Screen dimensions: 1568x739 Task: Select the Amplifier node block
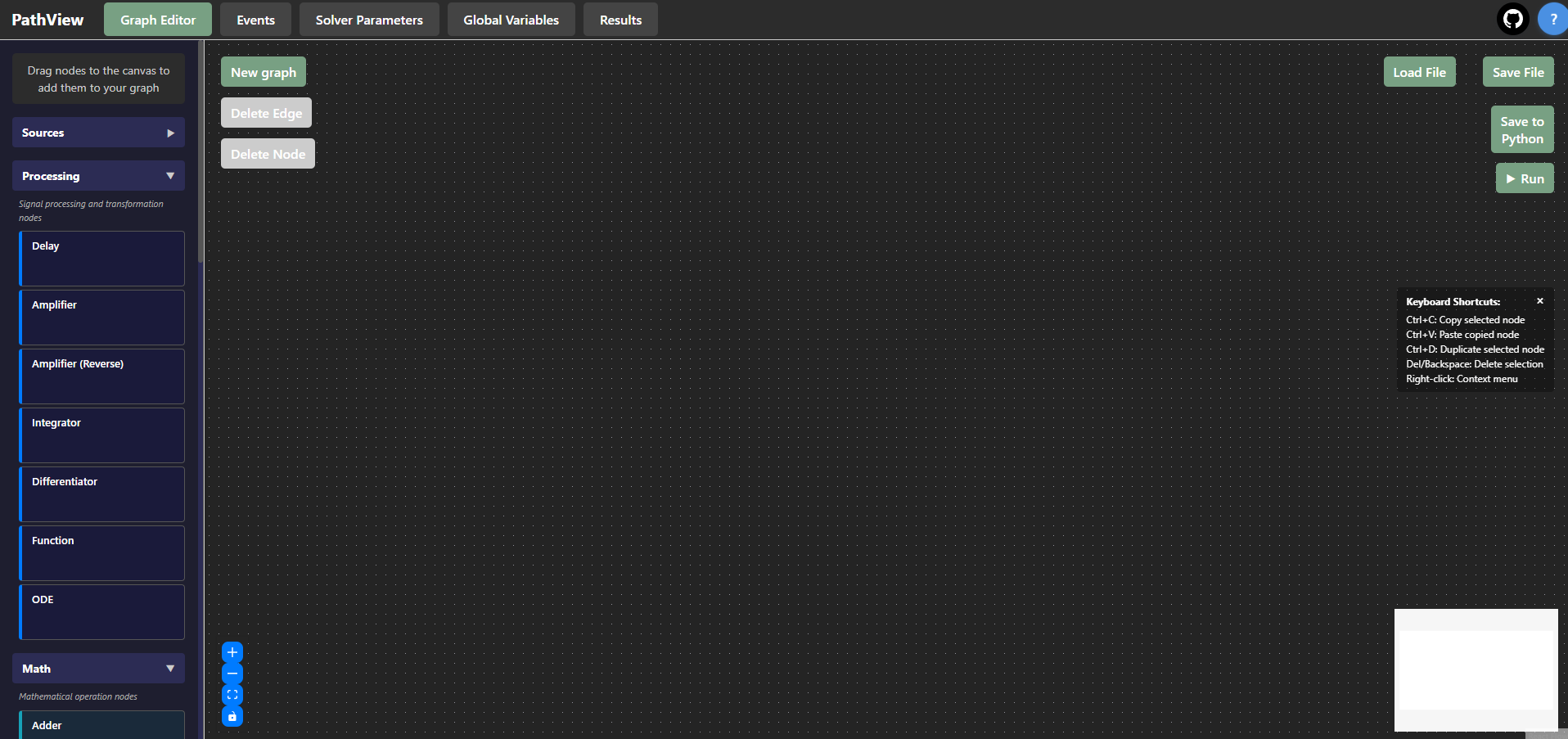coord(102,318)
